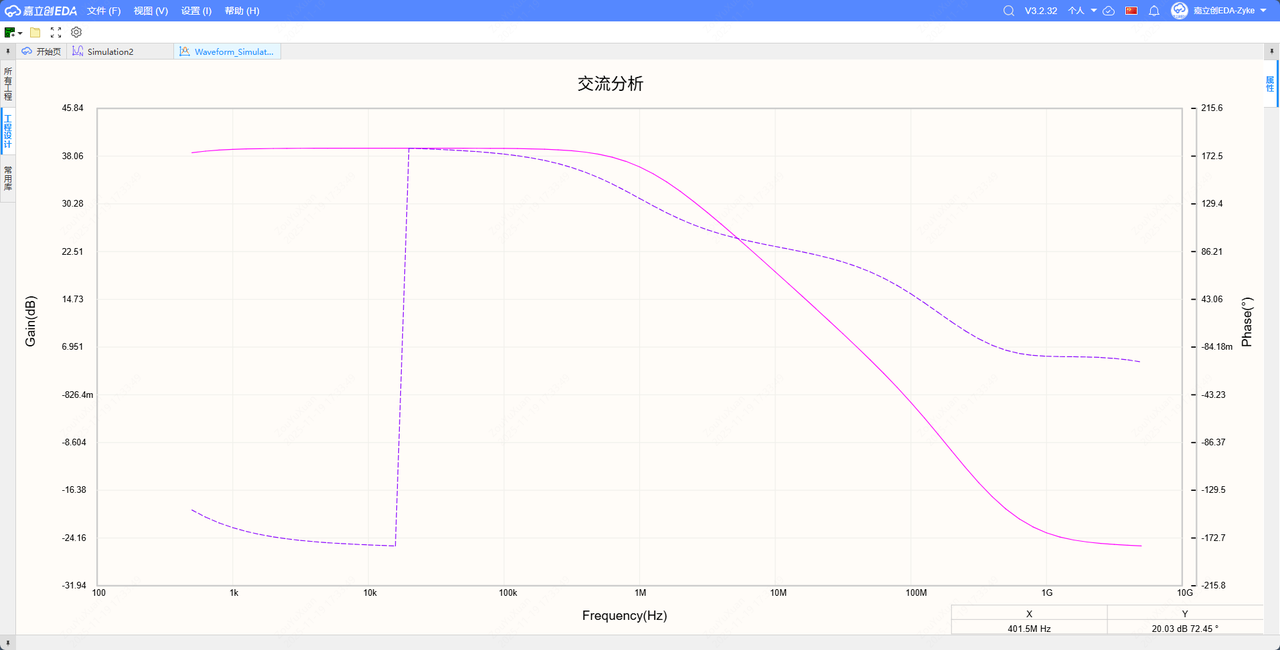Open the 文件 (F) menu

pyautogui.click(x=103, y=10)
